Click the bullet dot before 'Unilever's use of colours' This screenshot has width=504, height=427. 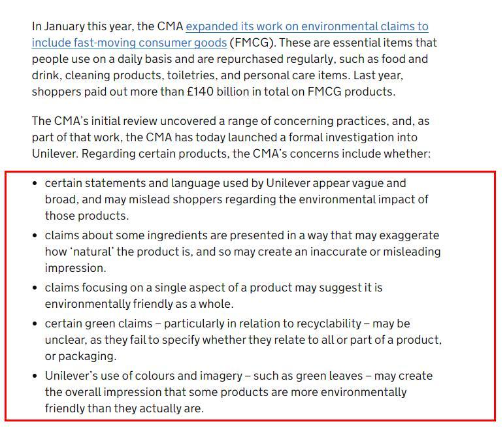(35, 376)
